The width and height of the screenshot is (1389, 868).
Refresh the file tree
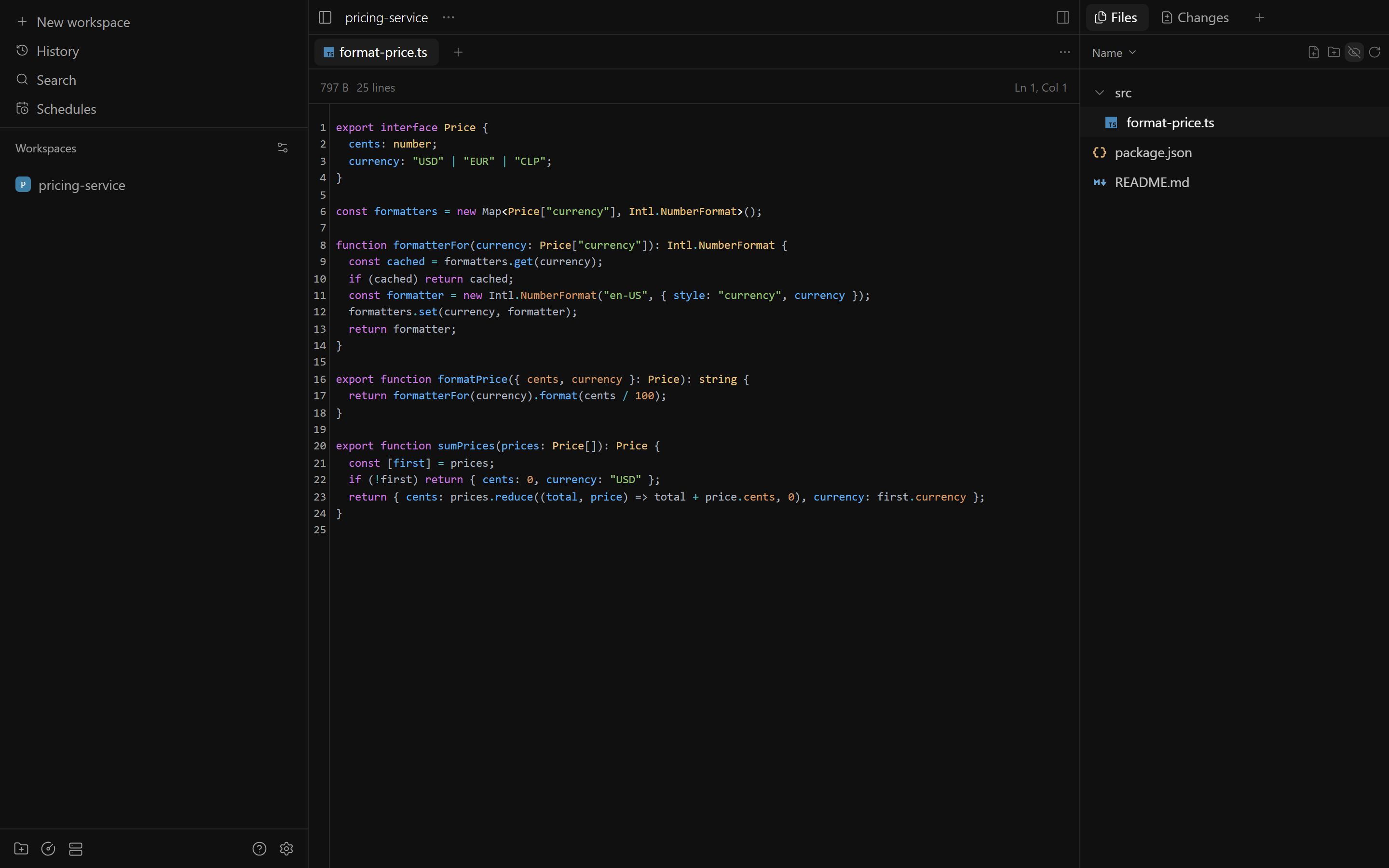[x=1375, y=52]
